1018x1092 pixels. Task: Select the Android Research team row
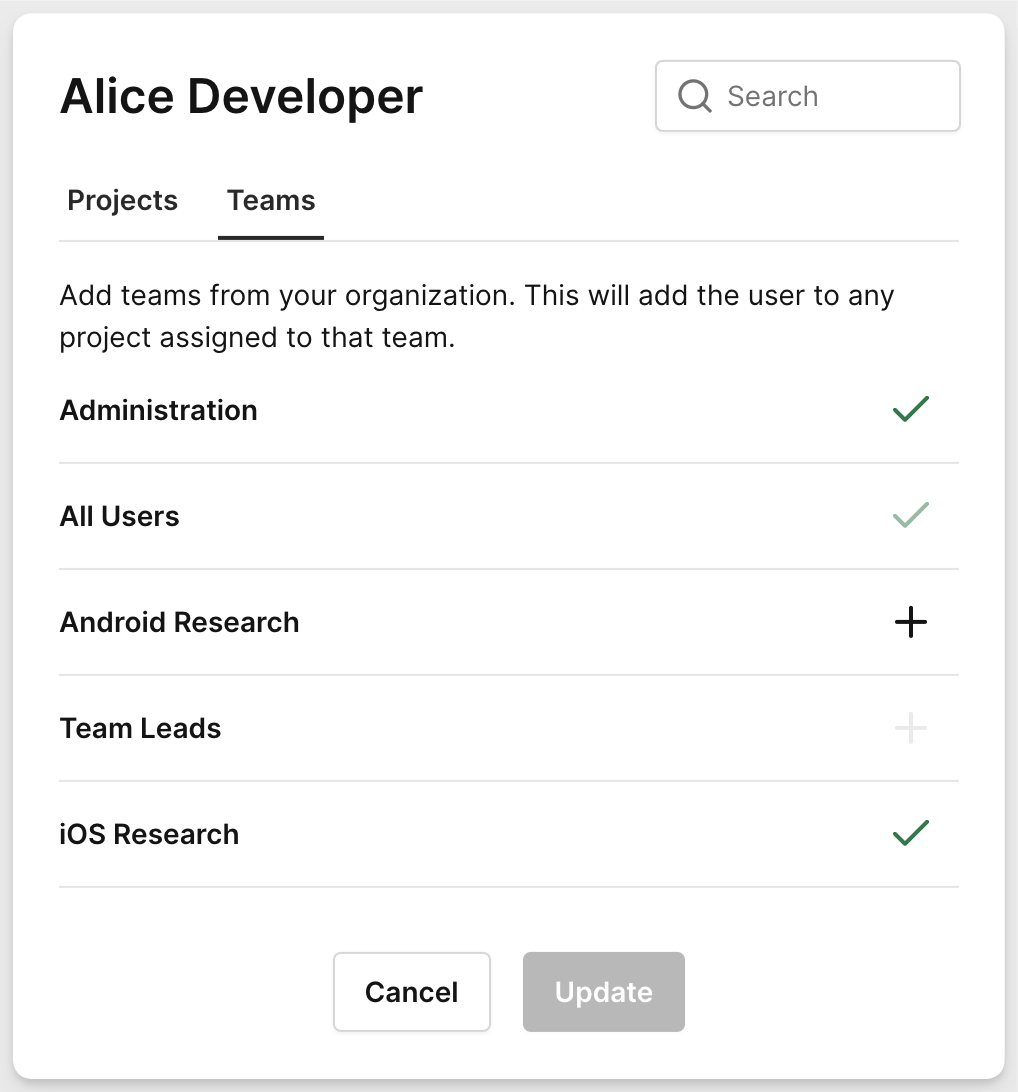(179, 622)
